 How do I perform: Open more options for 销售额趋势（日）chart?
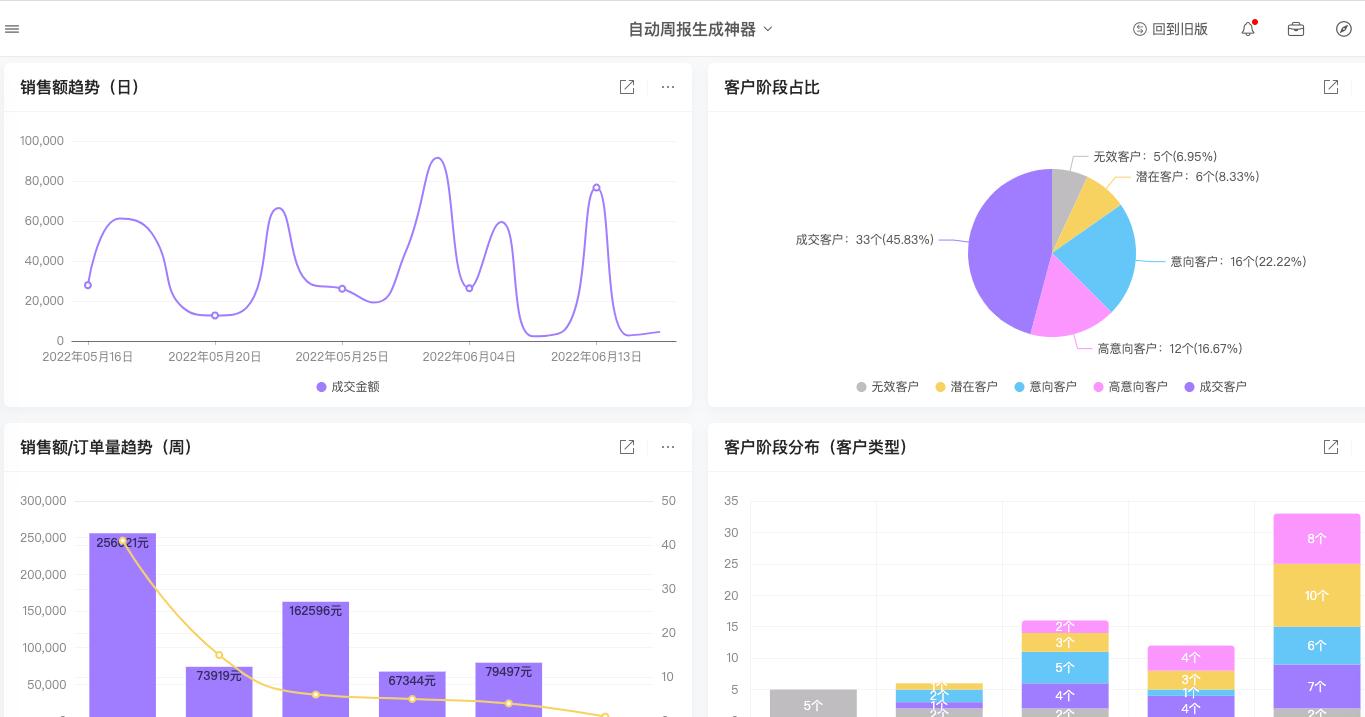(667, 87)
